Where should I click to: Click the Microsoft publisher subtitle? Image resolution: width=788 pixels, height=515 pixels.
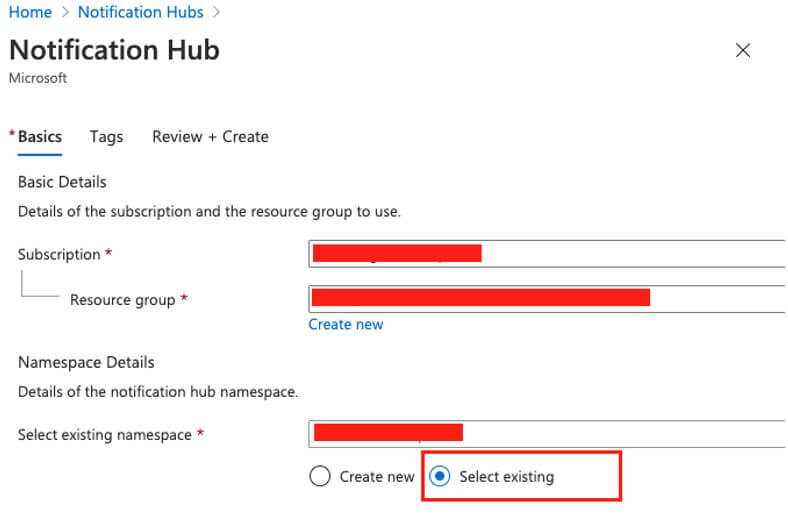[37, 78]
